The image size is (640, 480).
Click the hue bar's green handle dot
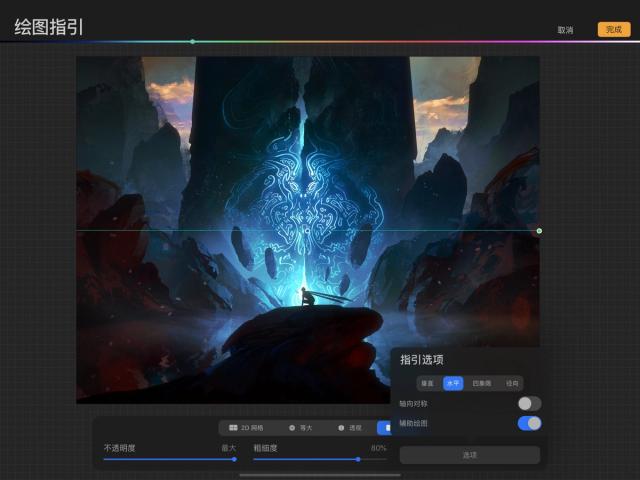coord(193,42)
